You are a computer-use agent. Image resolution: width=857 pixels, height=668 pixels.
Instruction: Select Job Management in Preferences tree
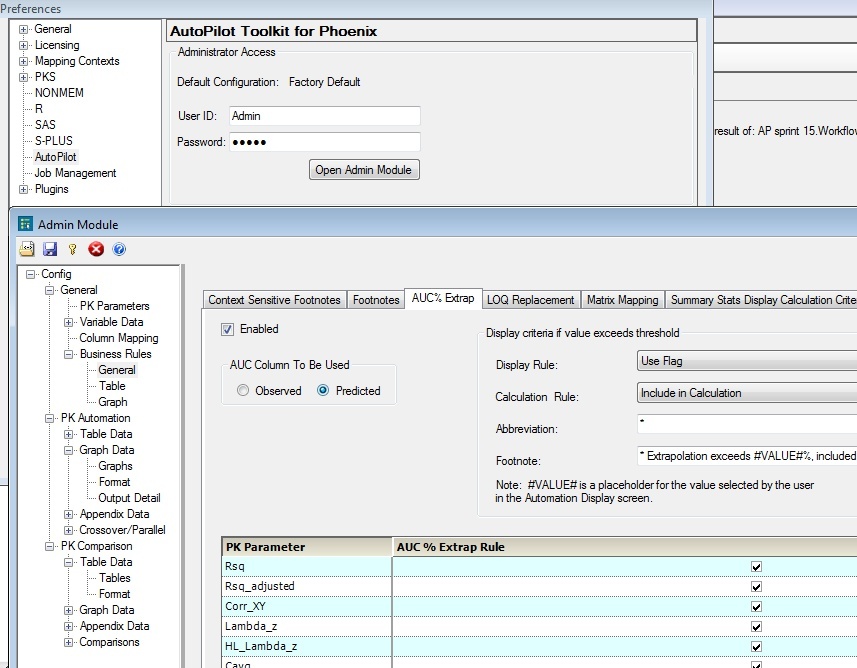[75, 173]
